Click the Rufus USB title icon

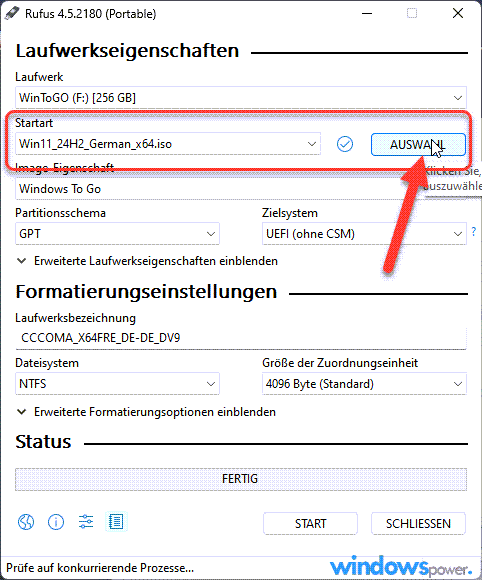click(12, 13)
